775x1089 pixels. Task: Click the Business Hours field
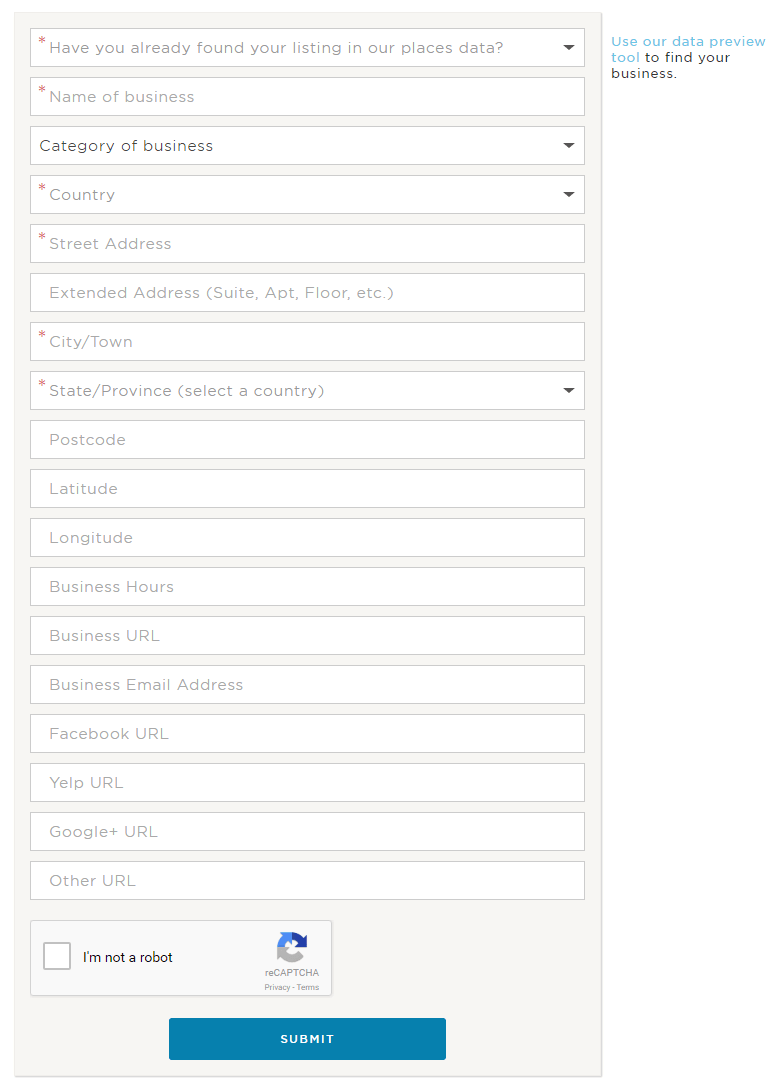tap(307, 587)
